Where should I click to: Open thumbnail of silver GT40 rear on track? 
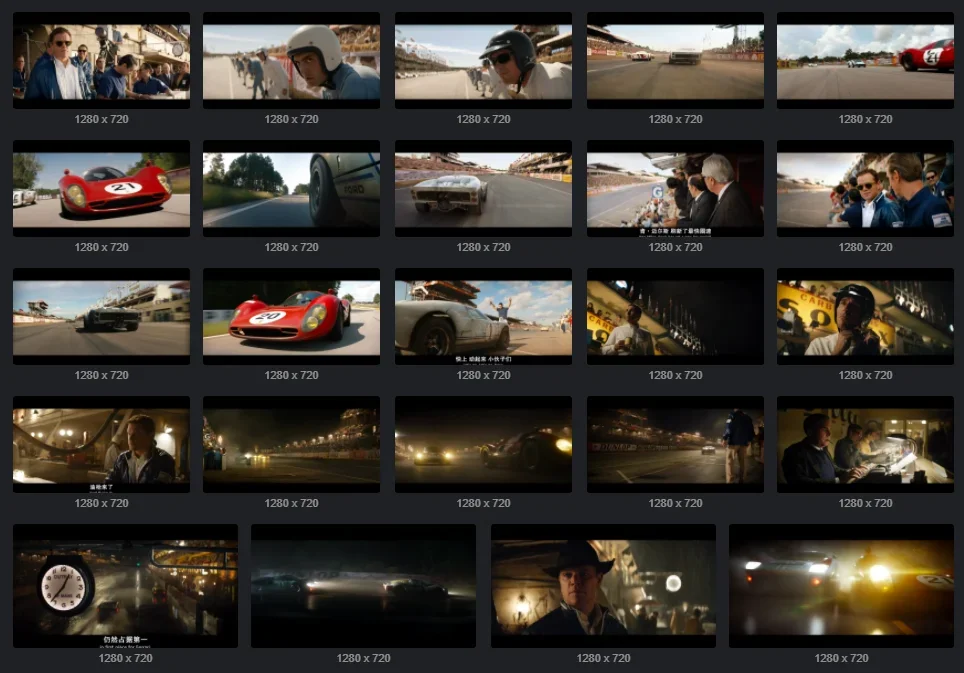[x=483, y=188]
